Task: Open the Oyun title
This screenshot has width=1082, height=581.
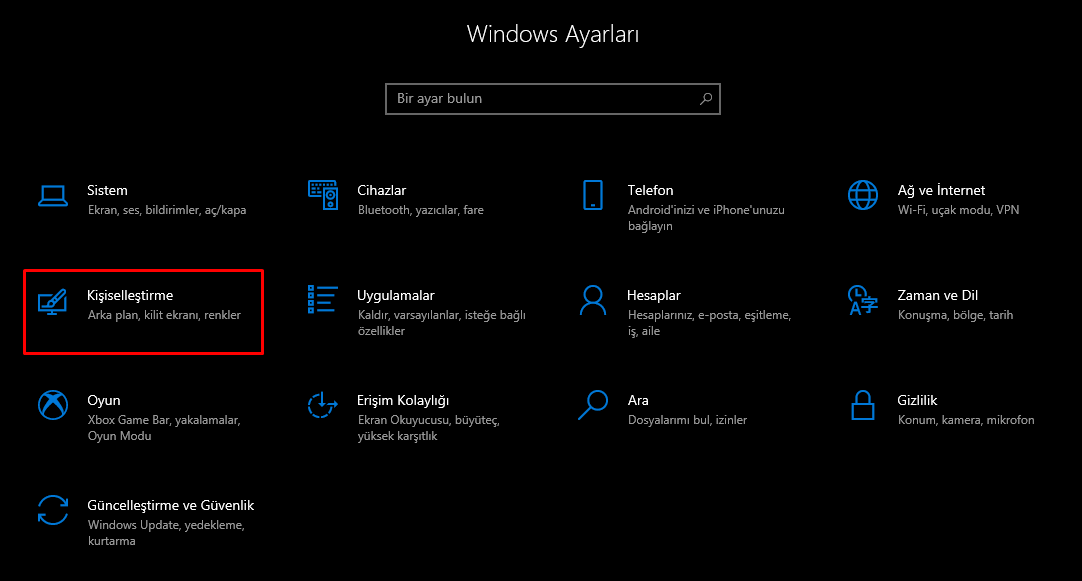Action: (104, 400)
